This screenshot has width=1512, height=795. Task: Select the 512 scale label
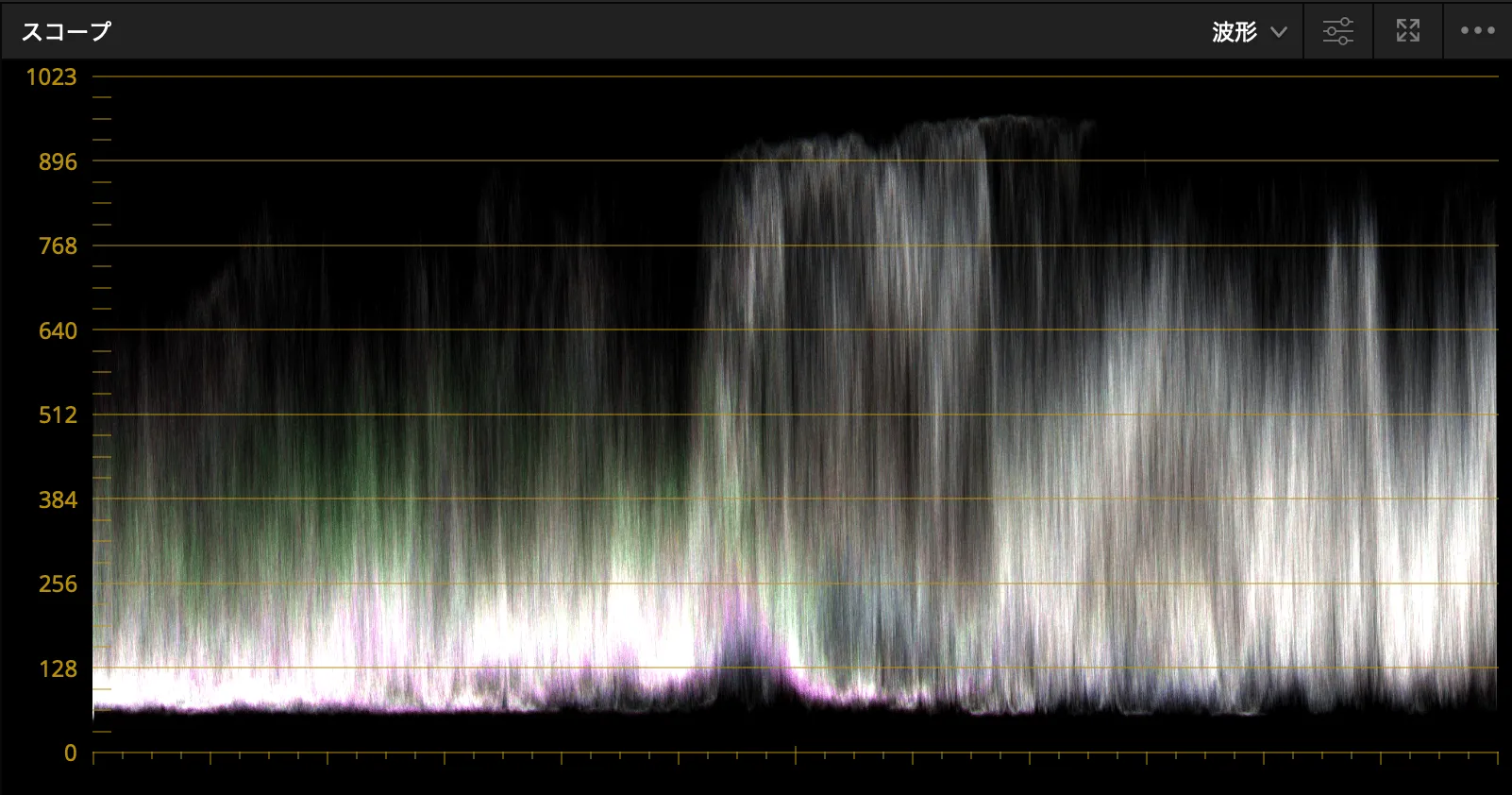58,415
